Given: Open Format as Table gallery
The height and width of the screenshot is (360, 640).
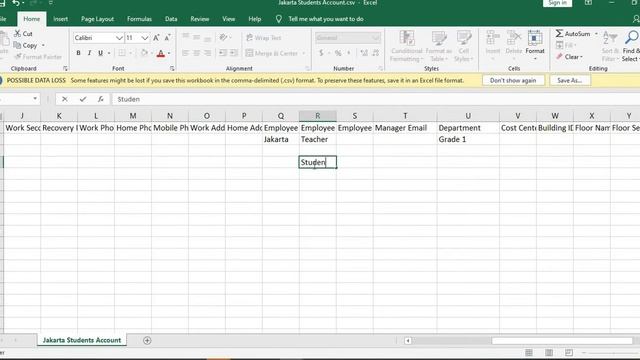Looking at the screenshot, I should [439, 46].
